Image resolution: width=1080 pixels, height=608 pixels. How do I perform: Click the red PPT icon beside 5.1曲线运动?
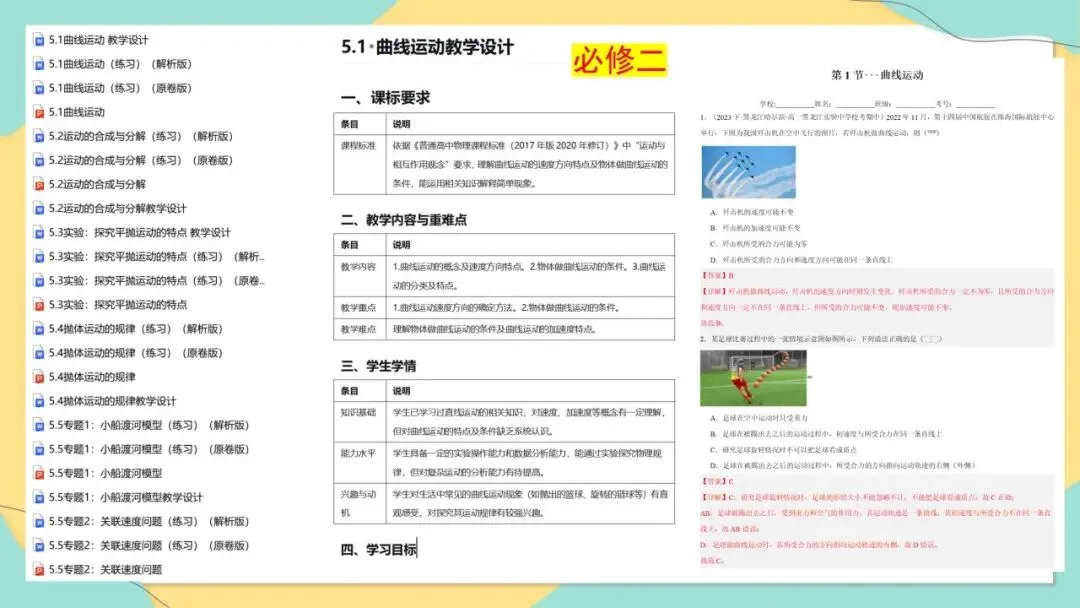click(39, 112)
